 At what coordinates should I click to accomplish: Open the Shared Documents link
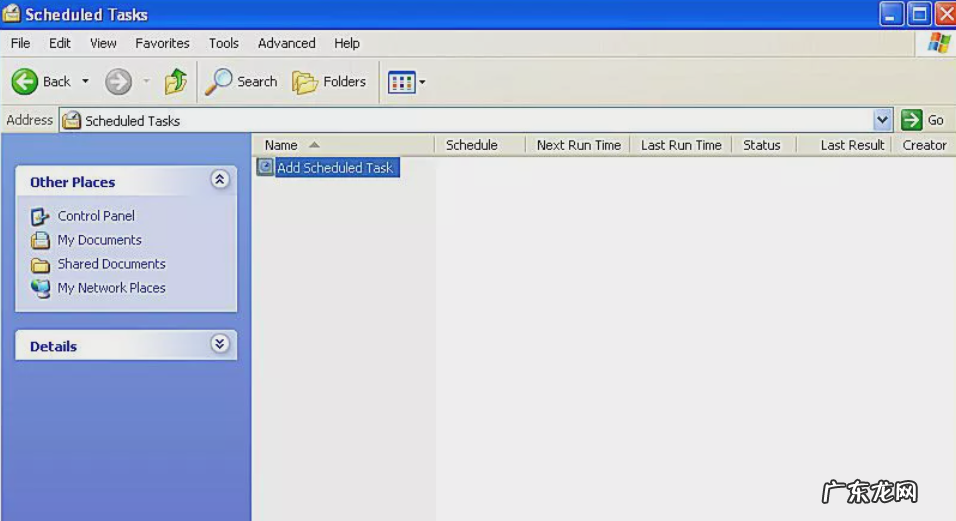tap(112, 264)
